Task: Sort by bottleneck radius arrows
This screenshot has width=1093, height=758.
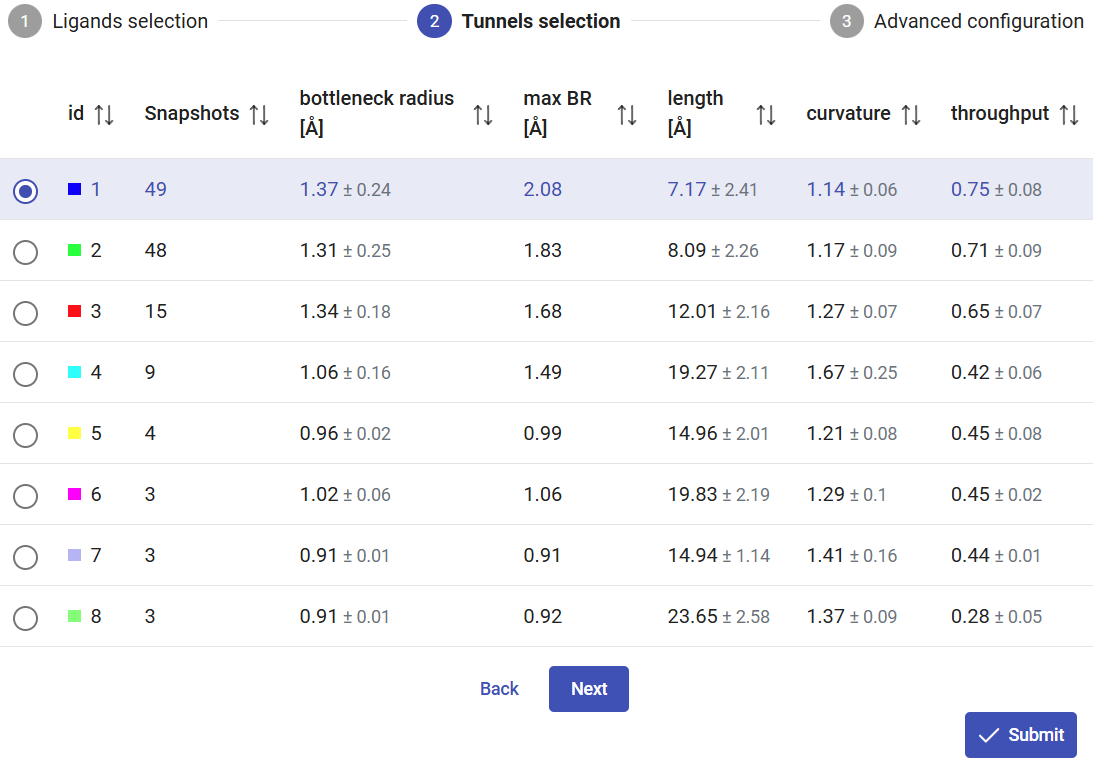Action: click(x=483, y=114)
